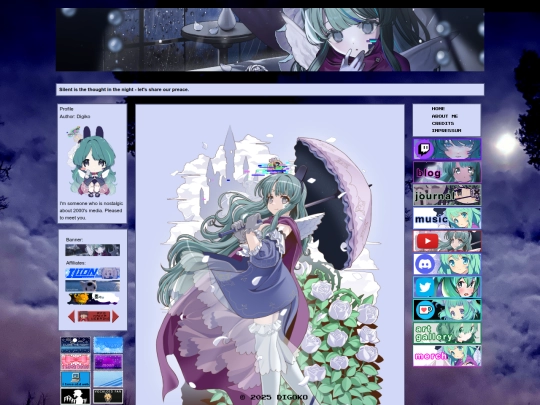Open the music banner button
The image size is (540, 405).
(x=447, y=218)
